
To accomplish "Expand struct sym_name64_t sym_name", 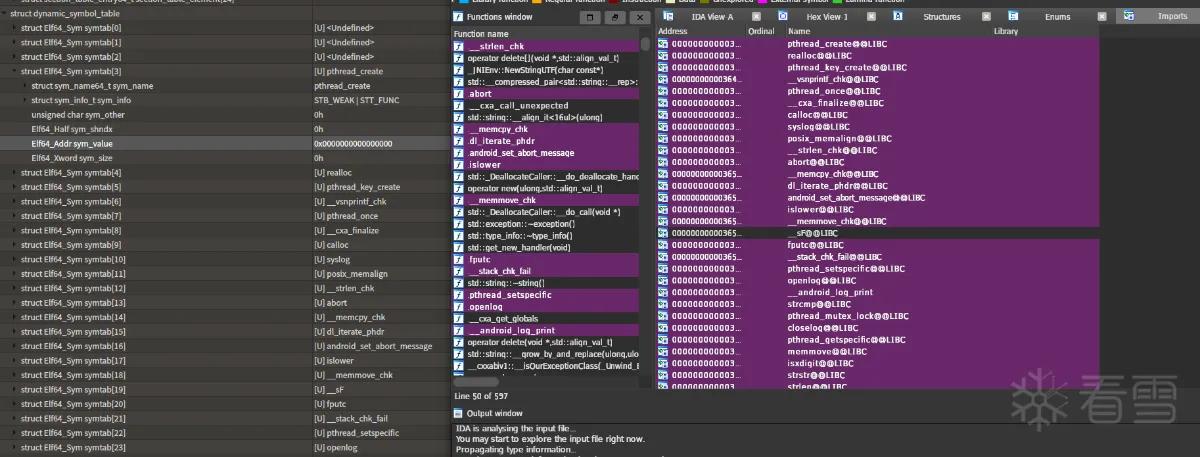I will click(24, 86).
